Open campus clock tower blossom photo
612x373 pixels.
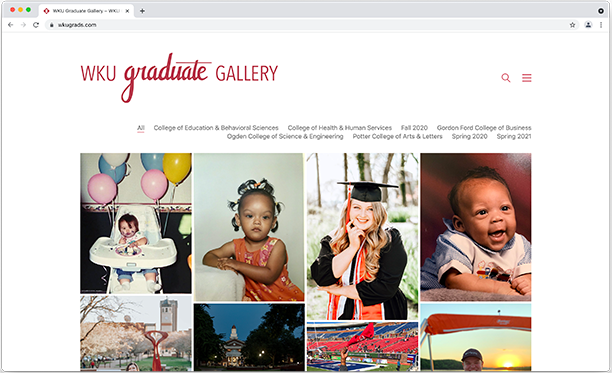coord(136,333)
